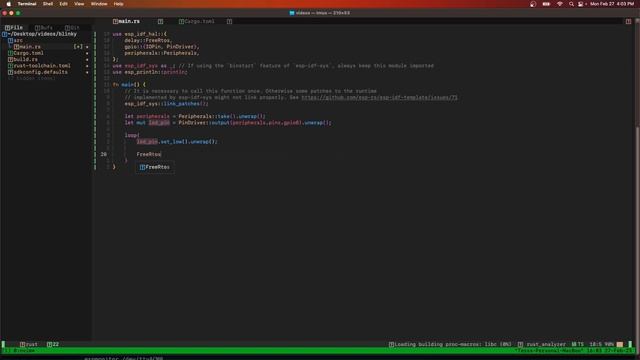The width and height of the screenshot is (640, 360).
Task: Open the Shell menu
Action: click(48, 4)
